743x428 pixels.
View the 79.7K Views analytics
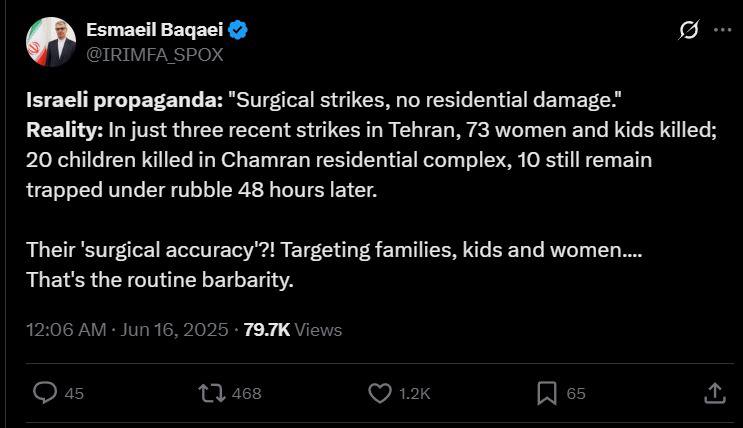click(293, 330)
